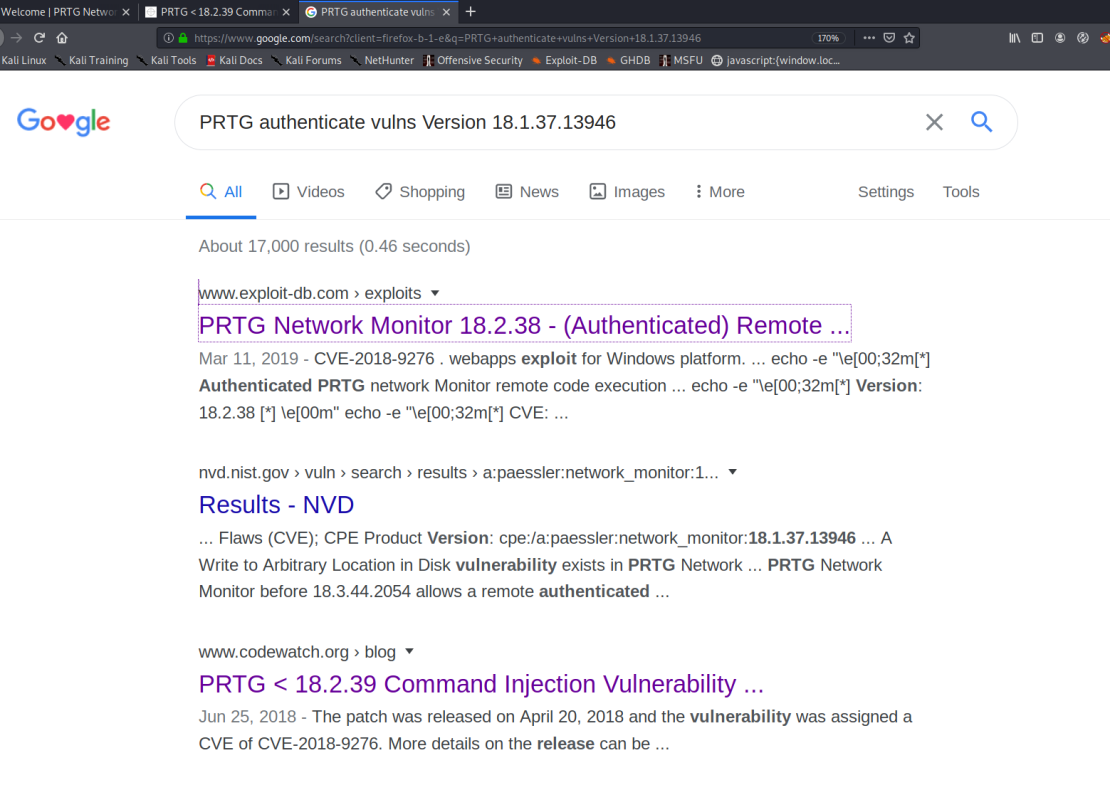The width and height of the screenshot is (1110, 790).
Task: Open the Firefox library icon
Action: coord(1014,38)
